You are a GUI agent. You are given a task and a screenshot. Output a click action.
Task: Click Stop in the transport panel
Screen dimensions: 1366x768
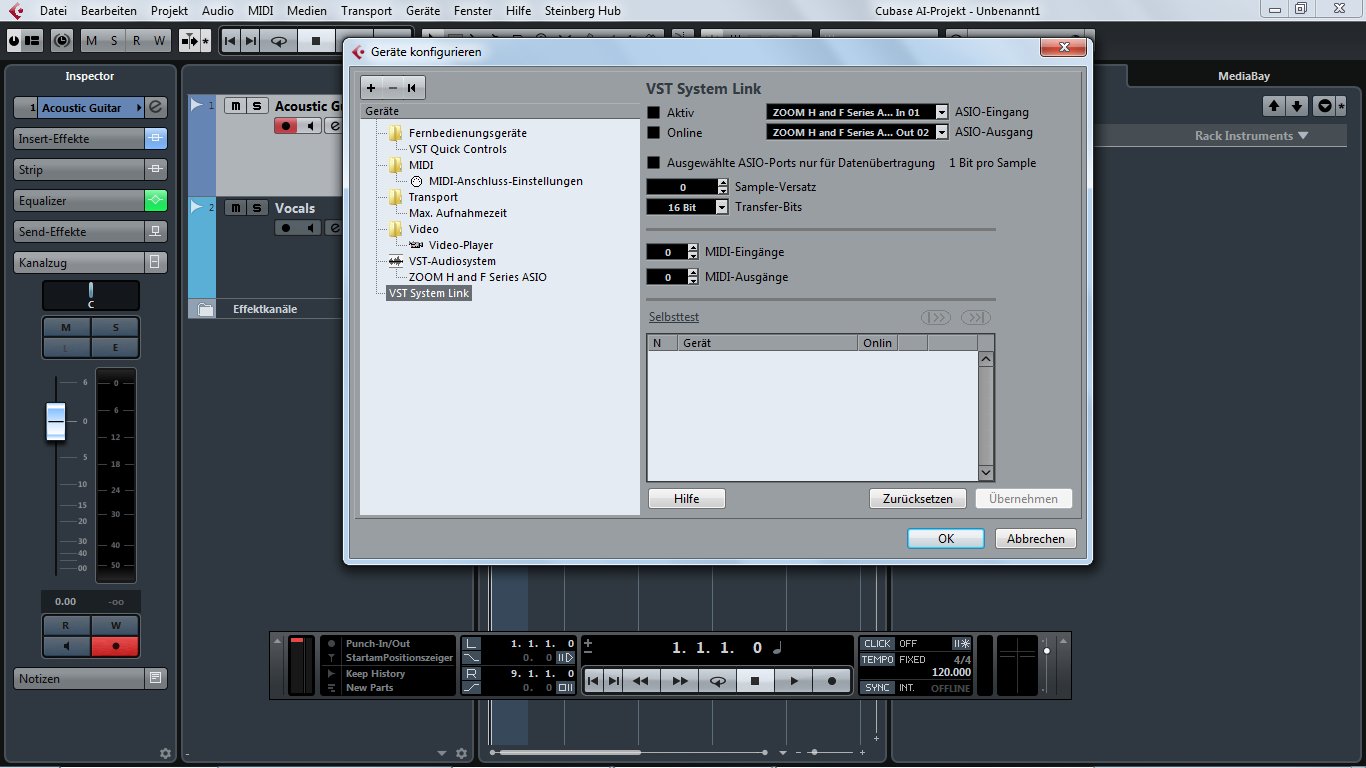click(x=755, y=681)
